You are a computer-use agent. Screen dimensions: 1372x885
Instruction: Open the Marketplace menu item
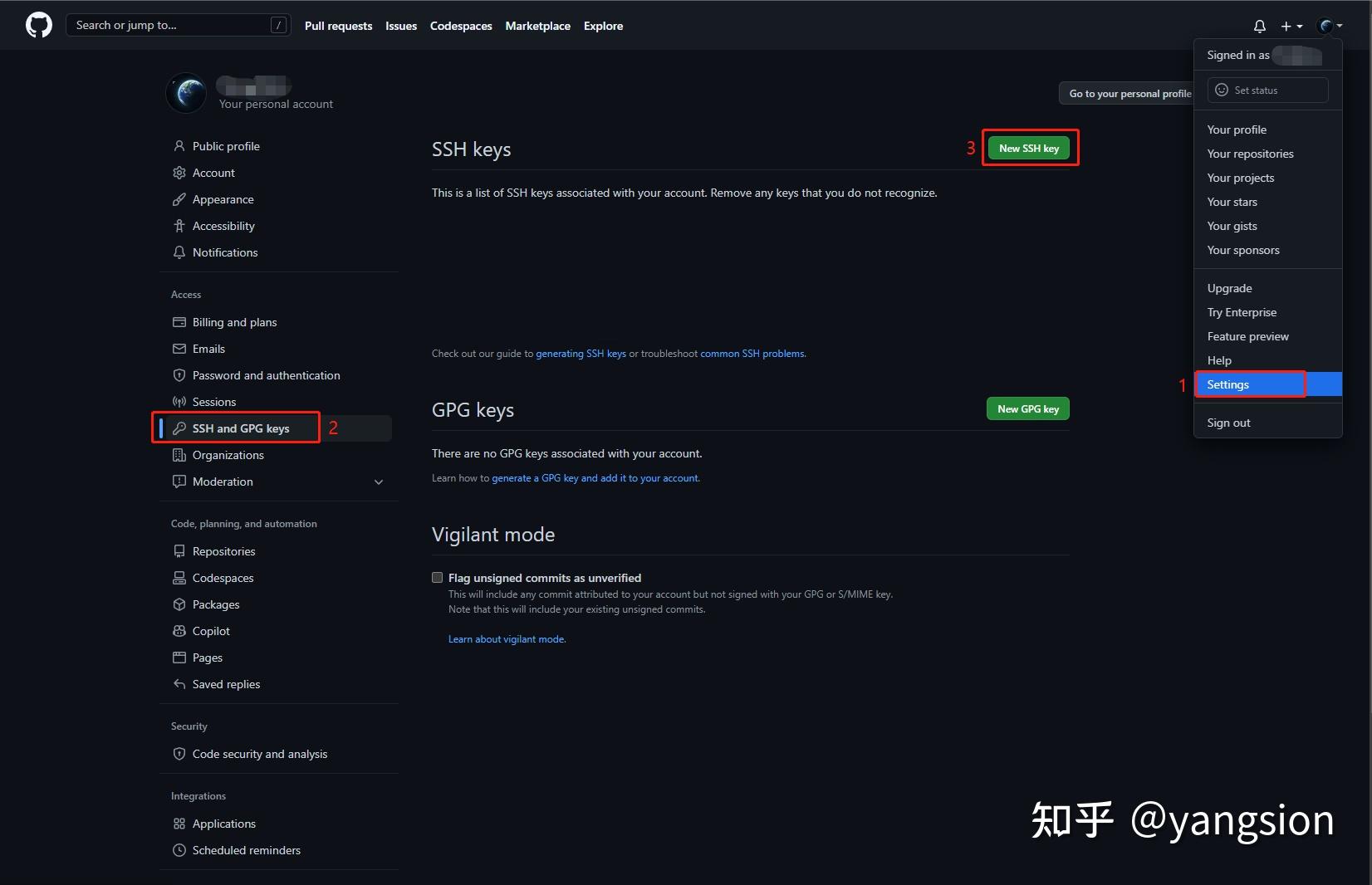pos(537,26)
